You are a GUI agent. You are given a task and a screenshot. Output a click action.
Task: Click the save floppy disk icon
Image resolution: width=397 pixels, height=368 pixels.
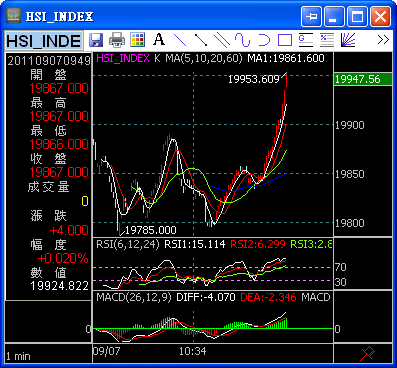(96, 40)
